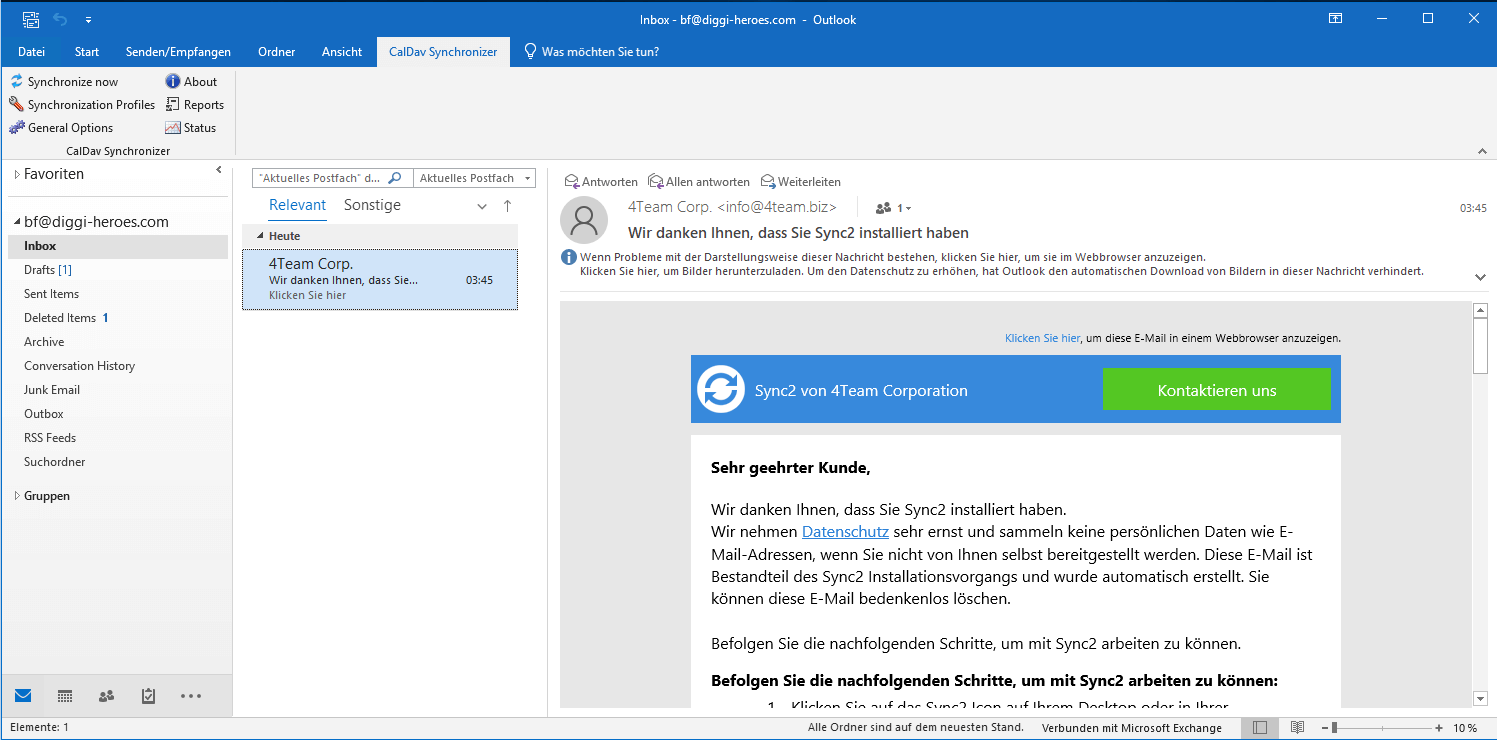This screenshot has width=1497, height=740.
Task: Open the Ordner tab
Action: click(277, 52)
